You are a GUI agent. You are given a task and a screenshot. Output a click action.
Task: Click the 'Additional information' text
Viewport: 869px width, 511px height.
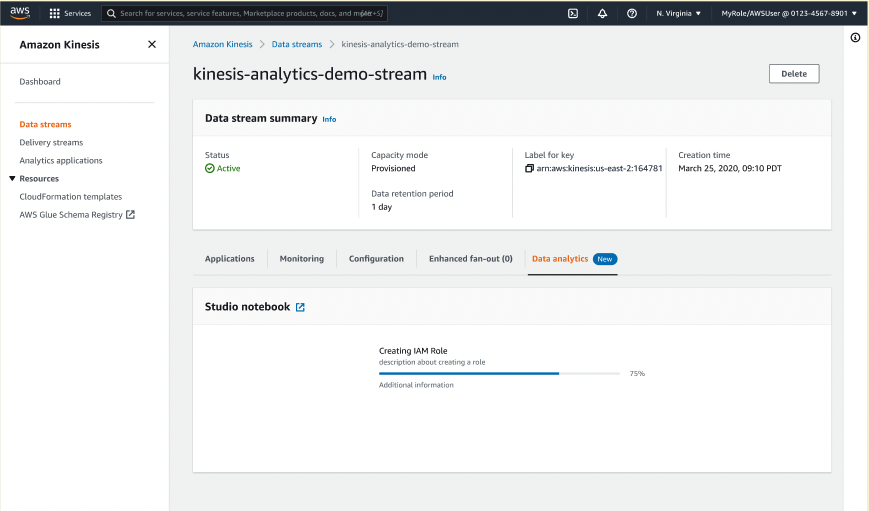(x=416, y=385)
